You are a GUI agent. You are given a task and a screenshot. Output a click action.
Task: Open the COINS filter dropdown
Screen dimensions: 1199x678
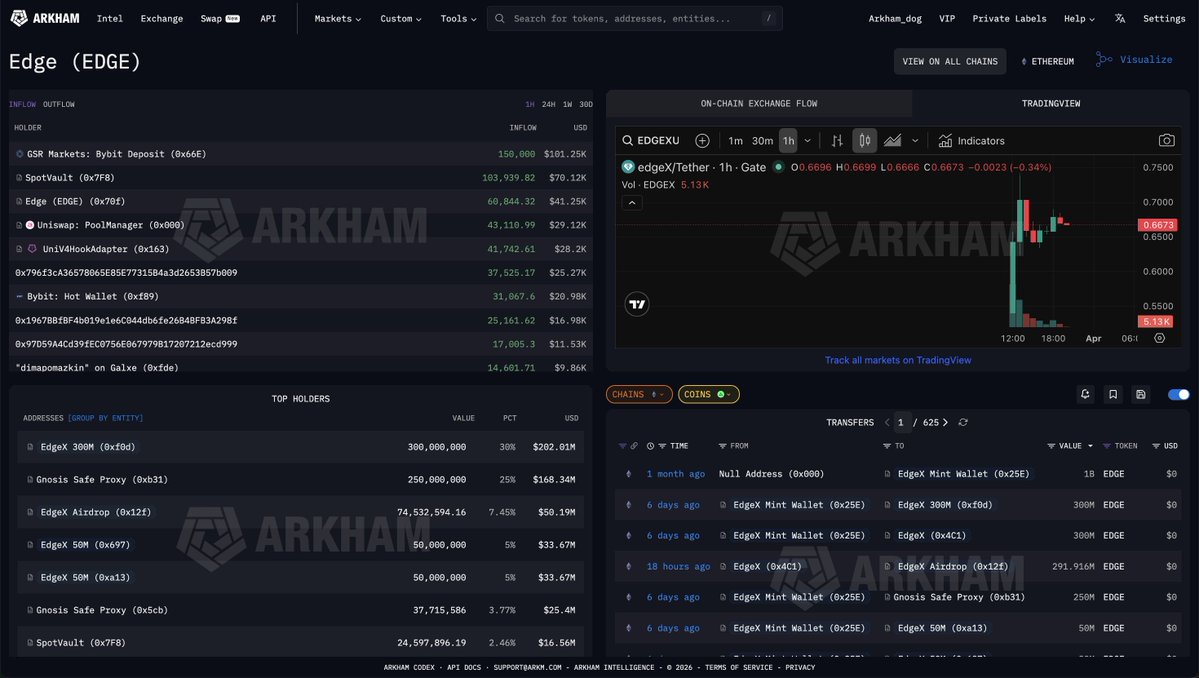[708, 394]
